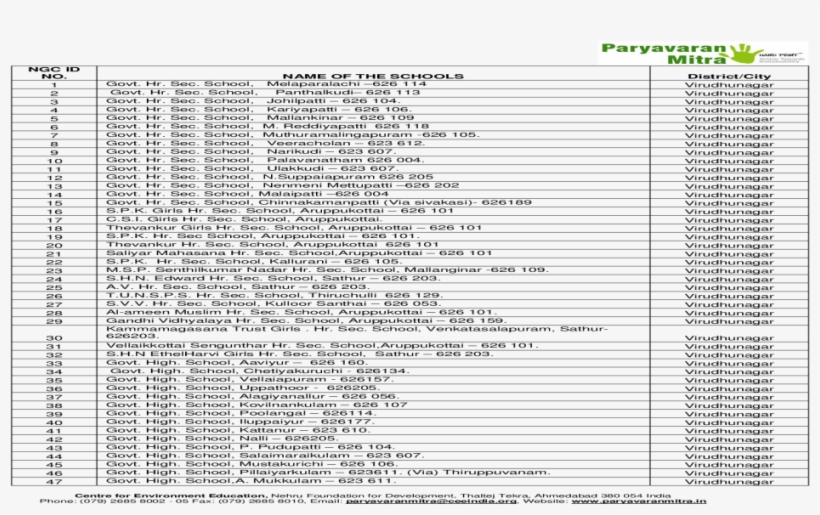Select the District/City column header
This screenshot has width=820, height=515.
pyautogui.click(x=728, y=76)
